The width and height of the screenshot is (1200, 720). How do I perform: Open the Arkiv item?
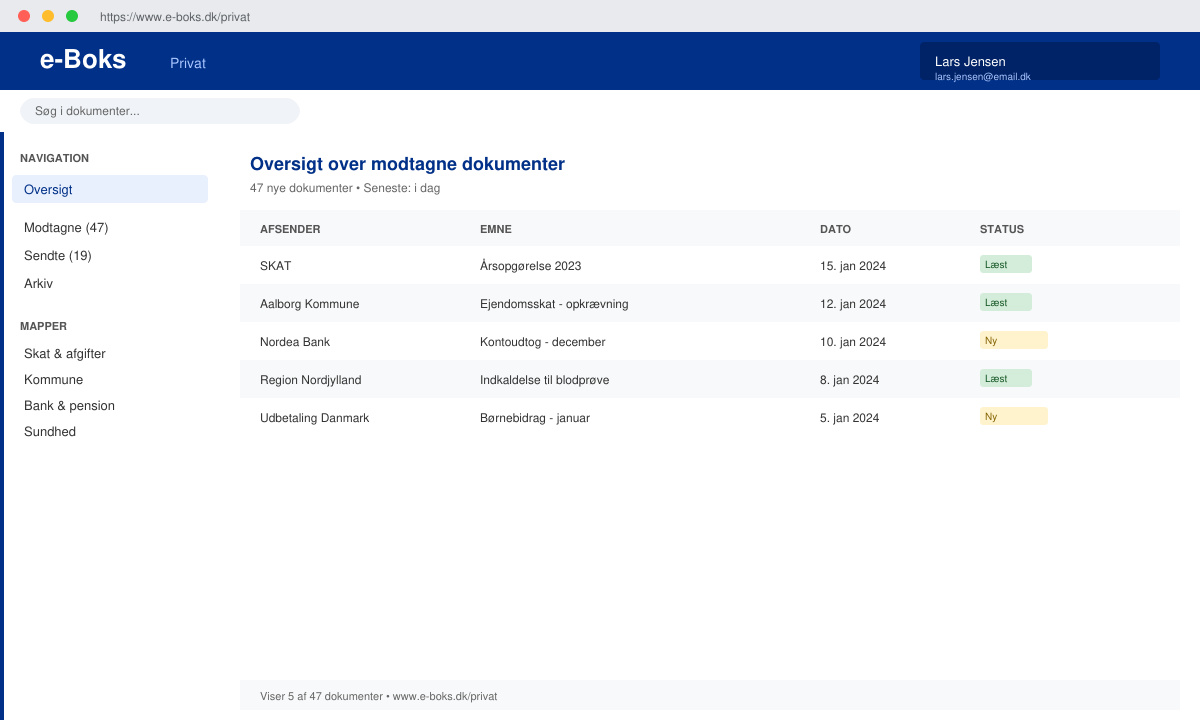click(x=38, y=284)
